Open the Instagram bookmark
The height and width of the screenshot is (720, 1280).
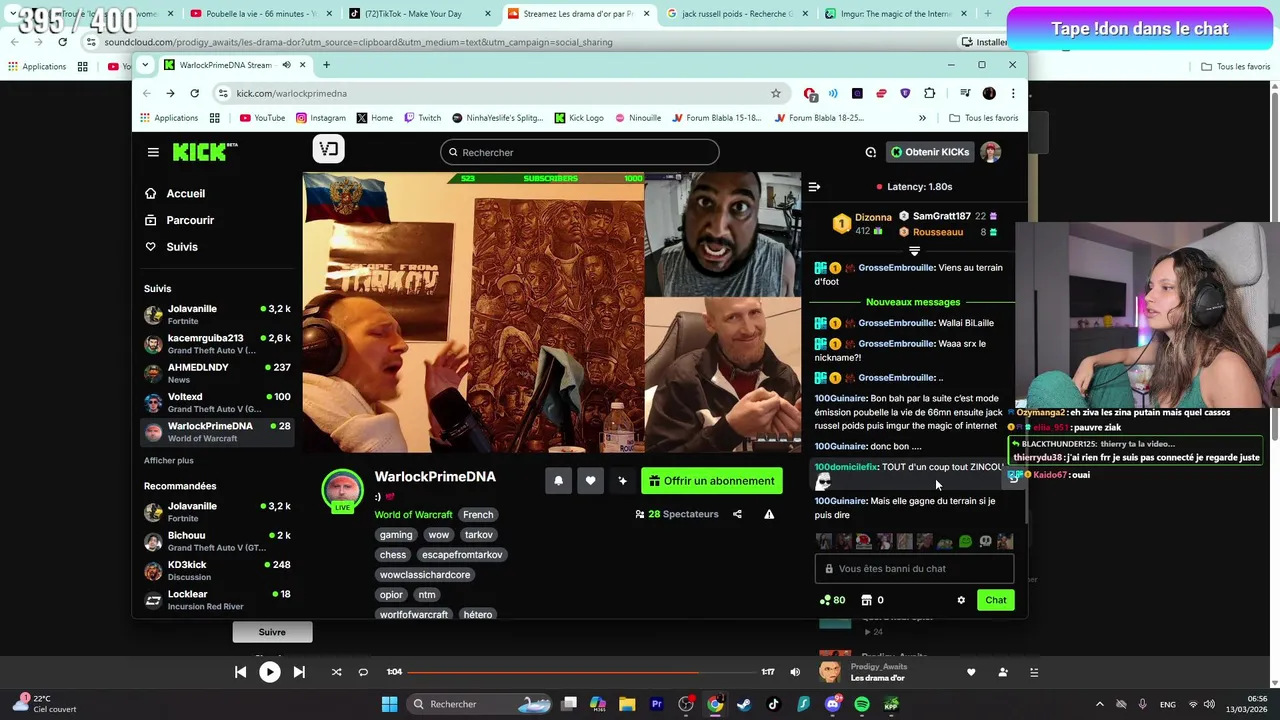(x=320, y=118)
